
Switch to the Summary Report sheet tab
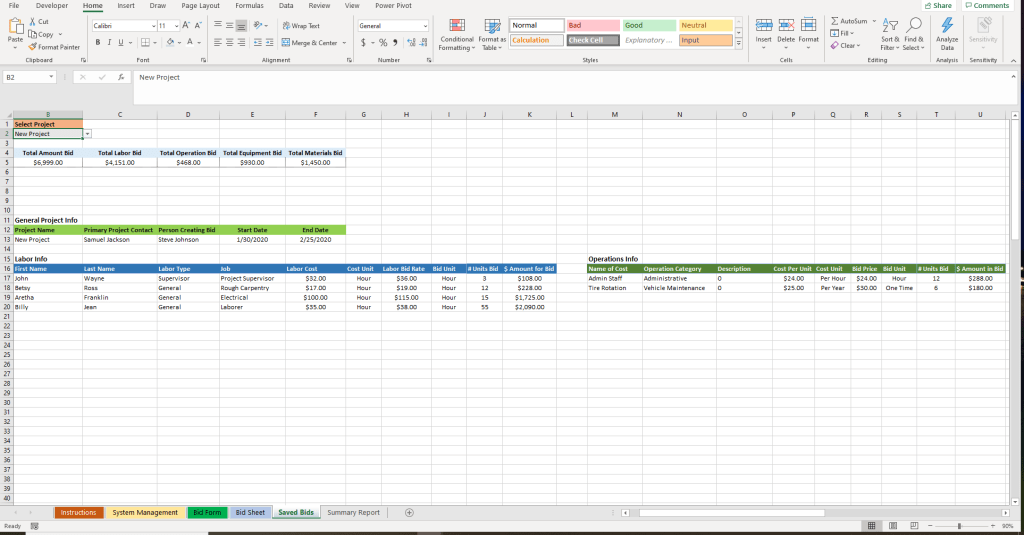pyautogui.click(x=353, y=512)
